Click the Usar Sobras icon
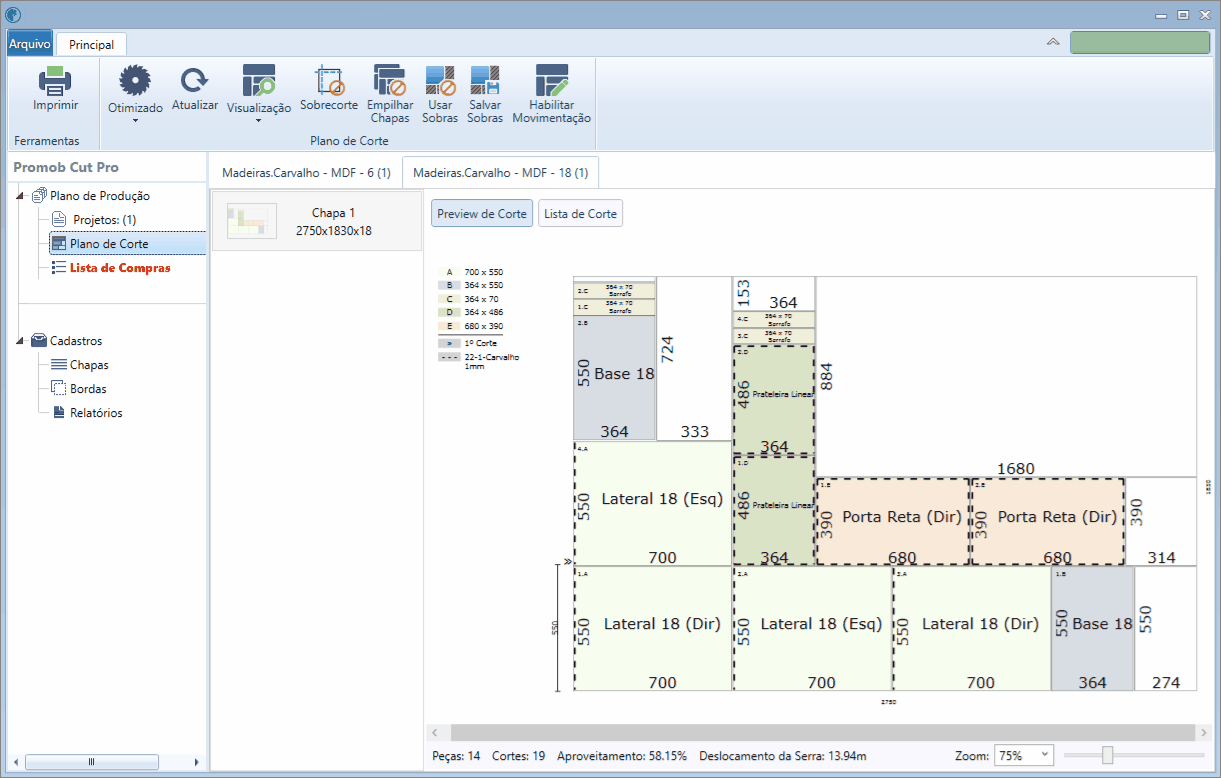Viewport: 1221px width, 778px height. click(440, 80)
